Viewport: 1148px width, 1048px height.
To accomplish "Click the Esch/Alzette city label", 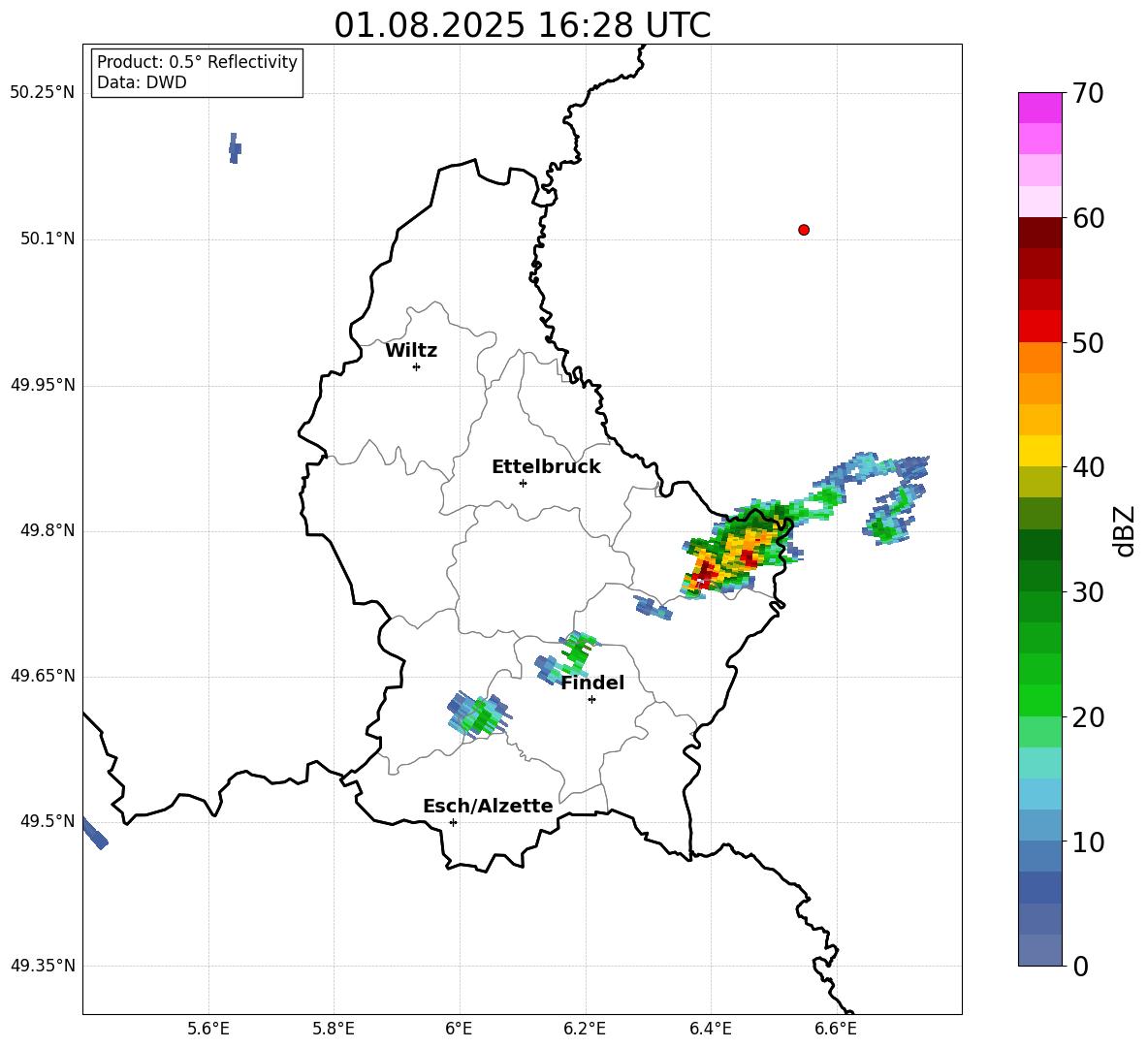I will tap(488, 806).
